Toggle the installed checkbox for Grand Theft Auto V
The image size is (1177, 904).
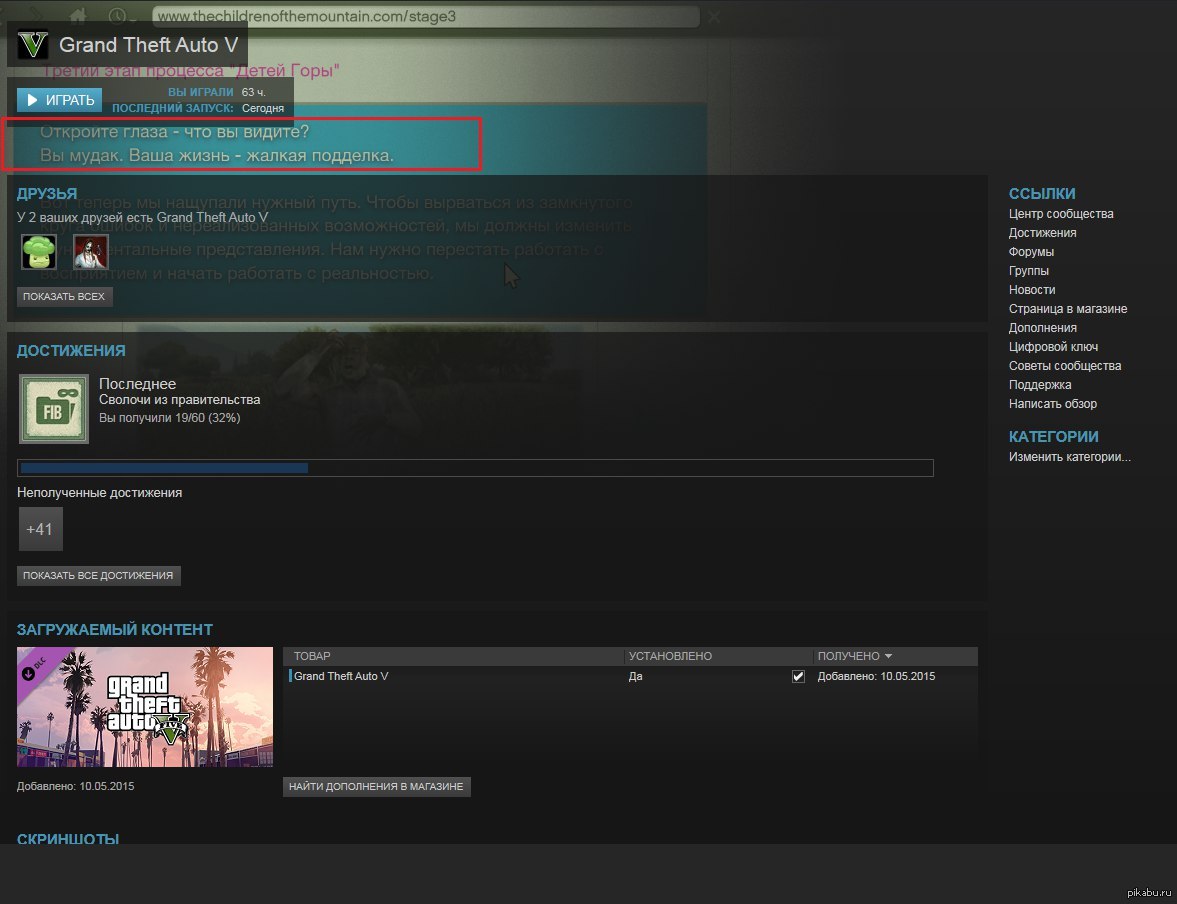pyautogui.click(x=798, y=677)
